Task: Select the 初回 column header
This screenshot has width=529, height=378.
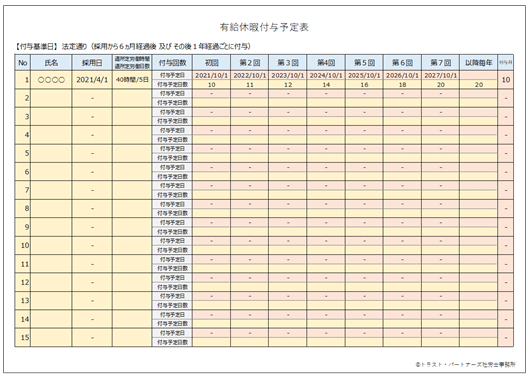Action: [212, 62]
